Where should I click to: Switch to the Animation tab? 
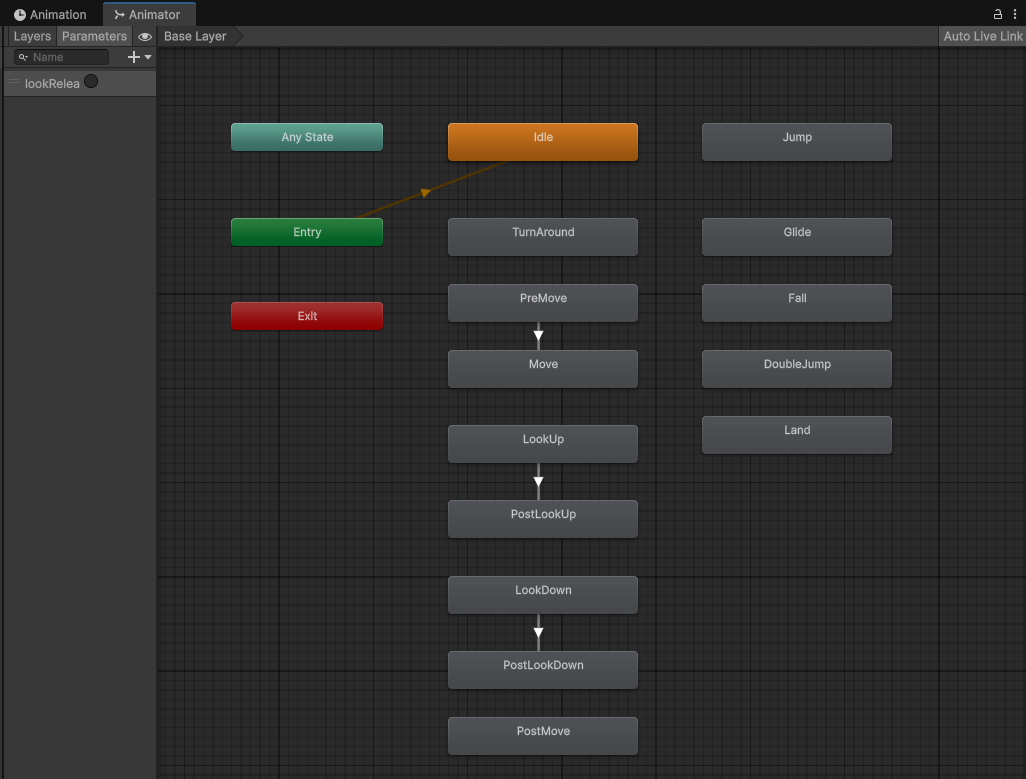pos(50,14)
